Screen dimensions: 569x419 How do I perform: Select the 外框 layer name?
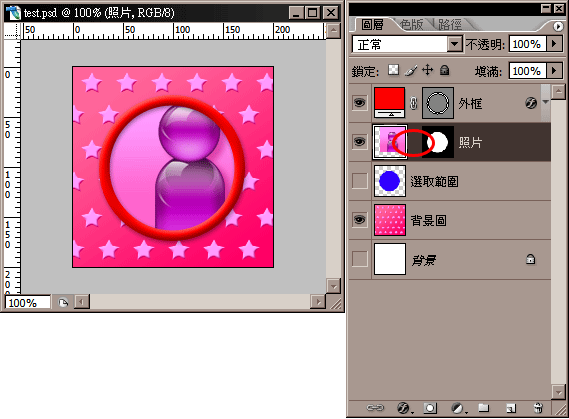coord(470,104)
